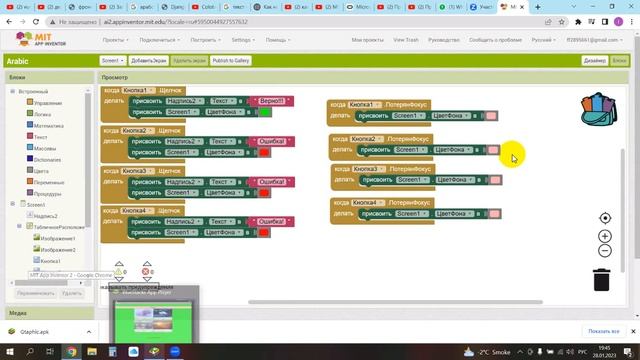Open Windows Start menu
The height and width of the screenshot is (360, 640).
(x=9, y=351)
